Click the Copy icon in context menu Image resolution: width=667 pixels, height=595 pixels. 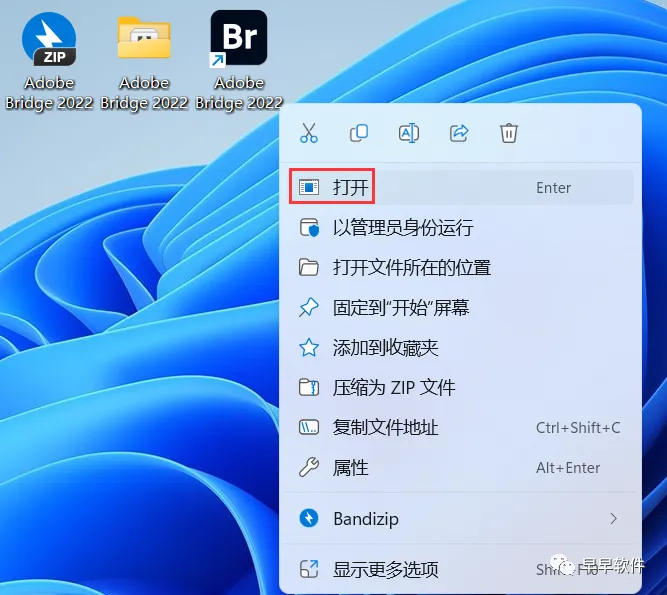click(359, 133)
